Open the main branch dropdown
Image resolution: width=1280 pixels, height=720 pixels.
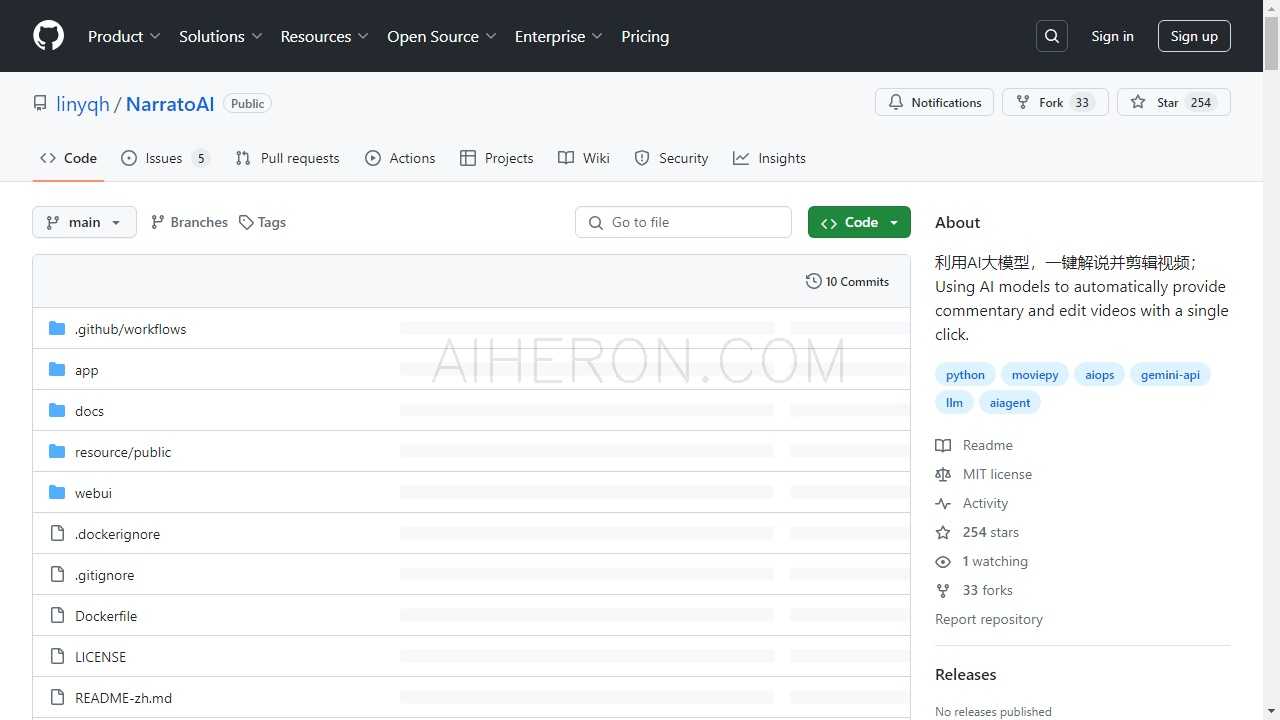84,222
